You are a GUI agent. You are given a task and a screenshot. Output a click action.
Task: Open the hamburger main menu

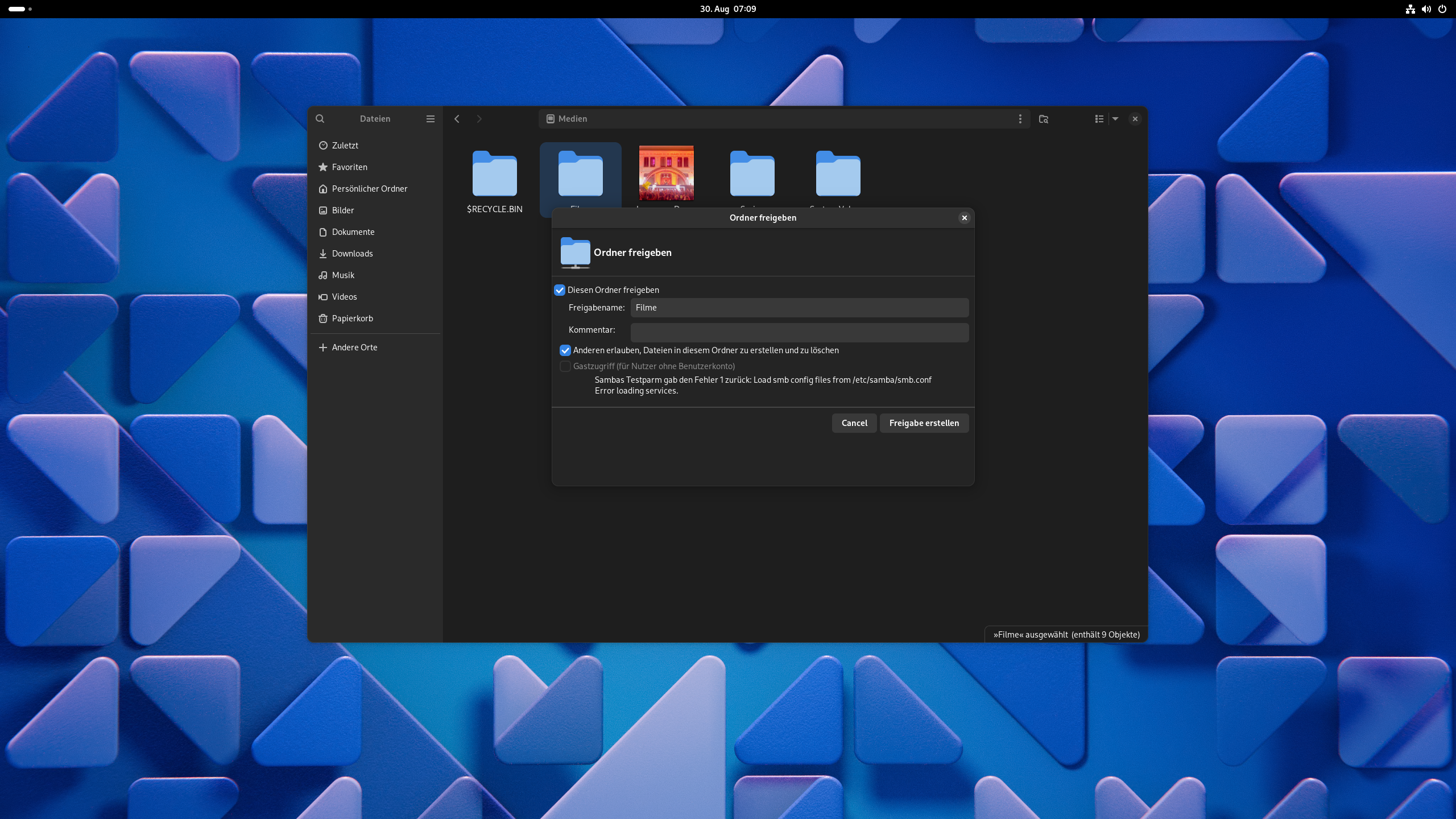tap(431, 119)
